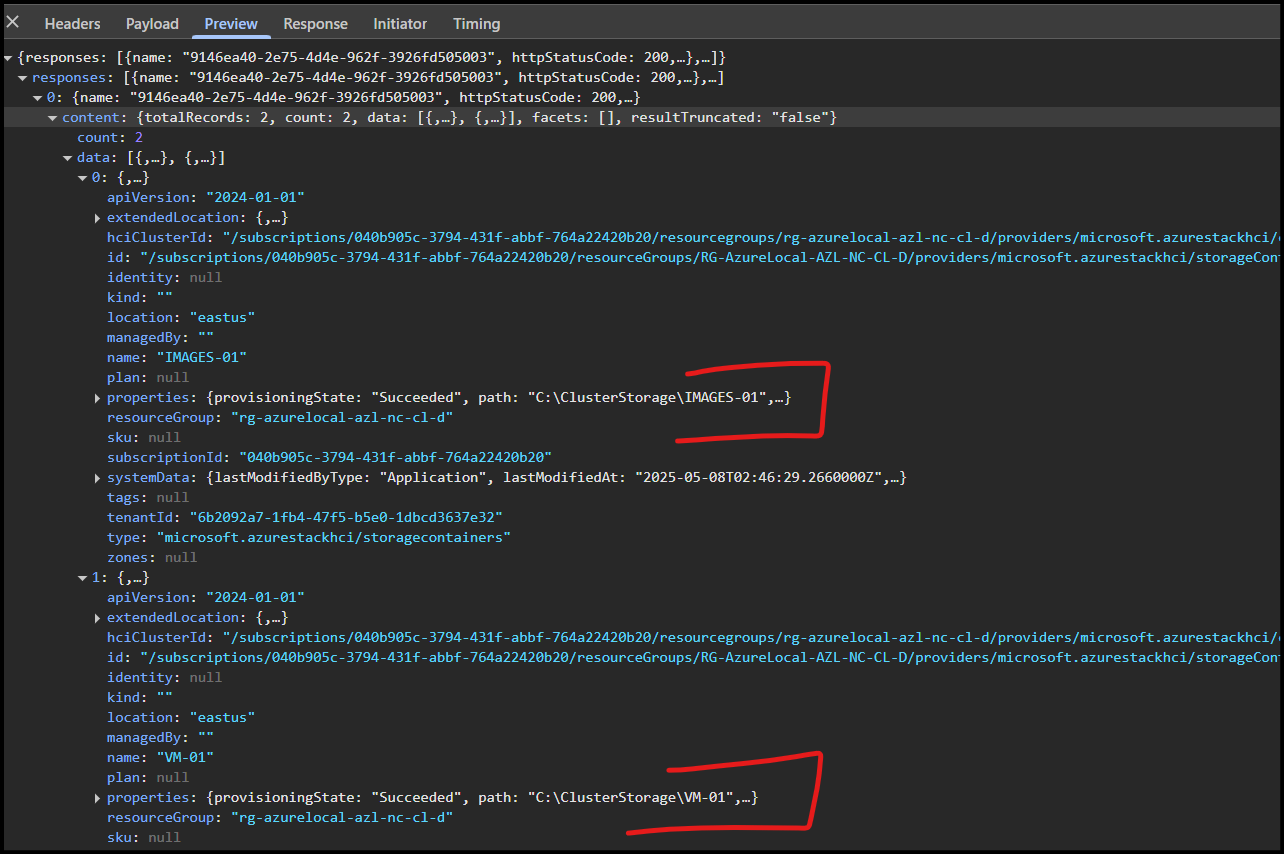Click first identity: null line
Image resolution: width=1284 pixels, height=854 pixels.
[165, 278]
